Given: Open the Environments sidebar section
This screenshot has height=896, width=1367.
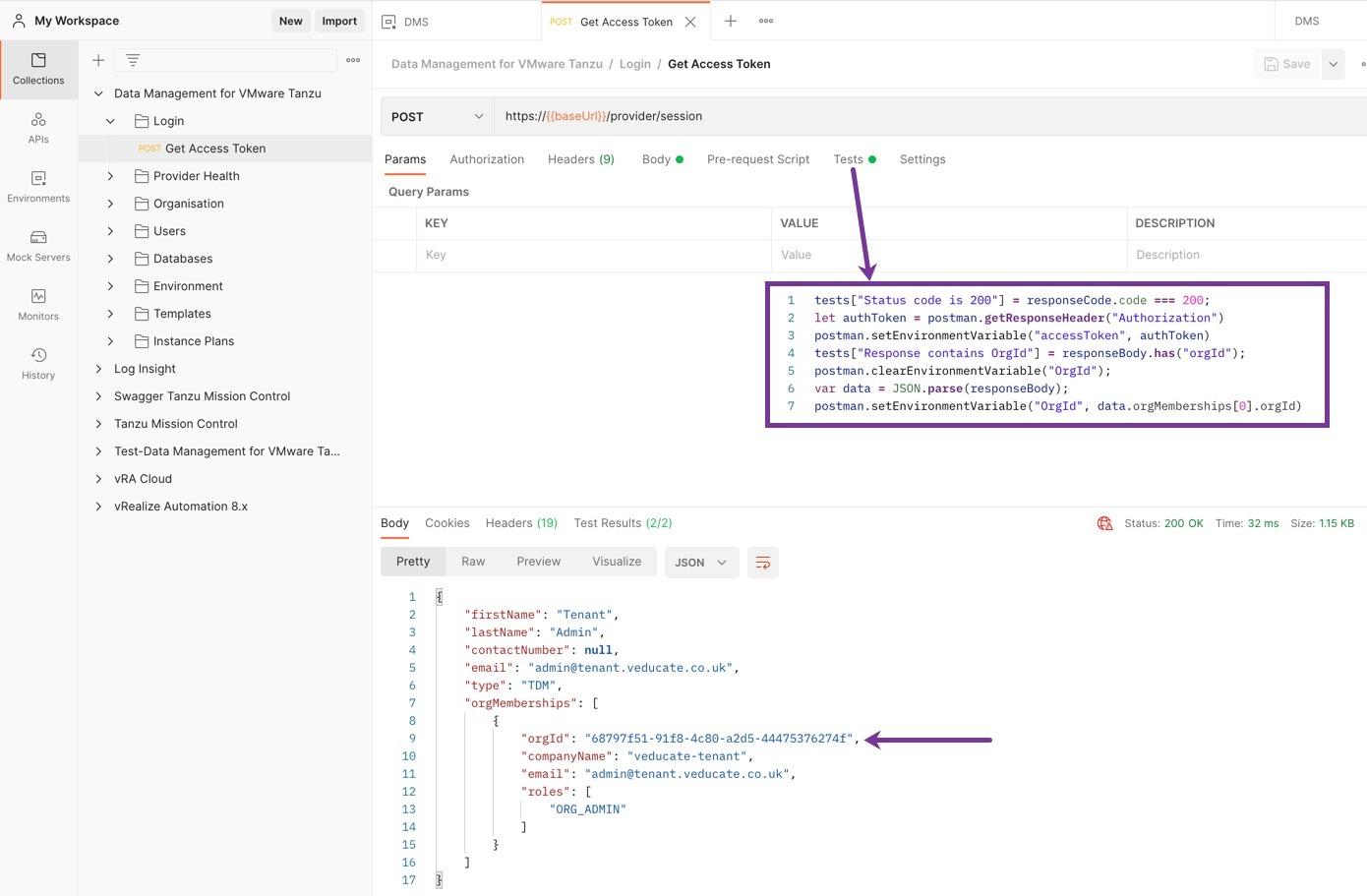Looking at the screenshot, I should point(38,187).
